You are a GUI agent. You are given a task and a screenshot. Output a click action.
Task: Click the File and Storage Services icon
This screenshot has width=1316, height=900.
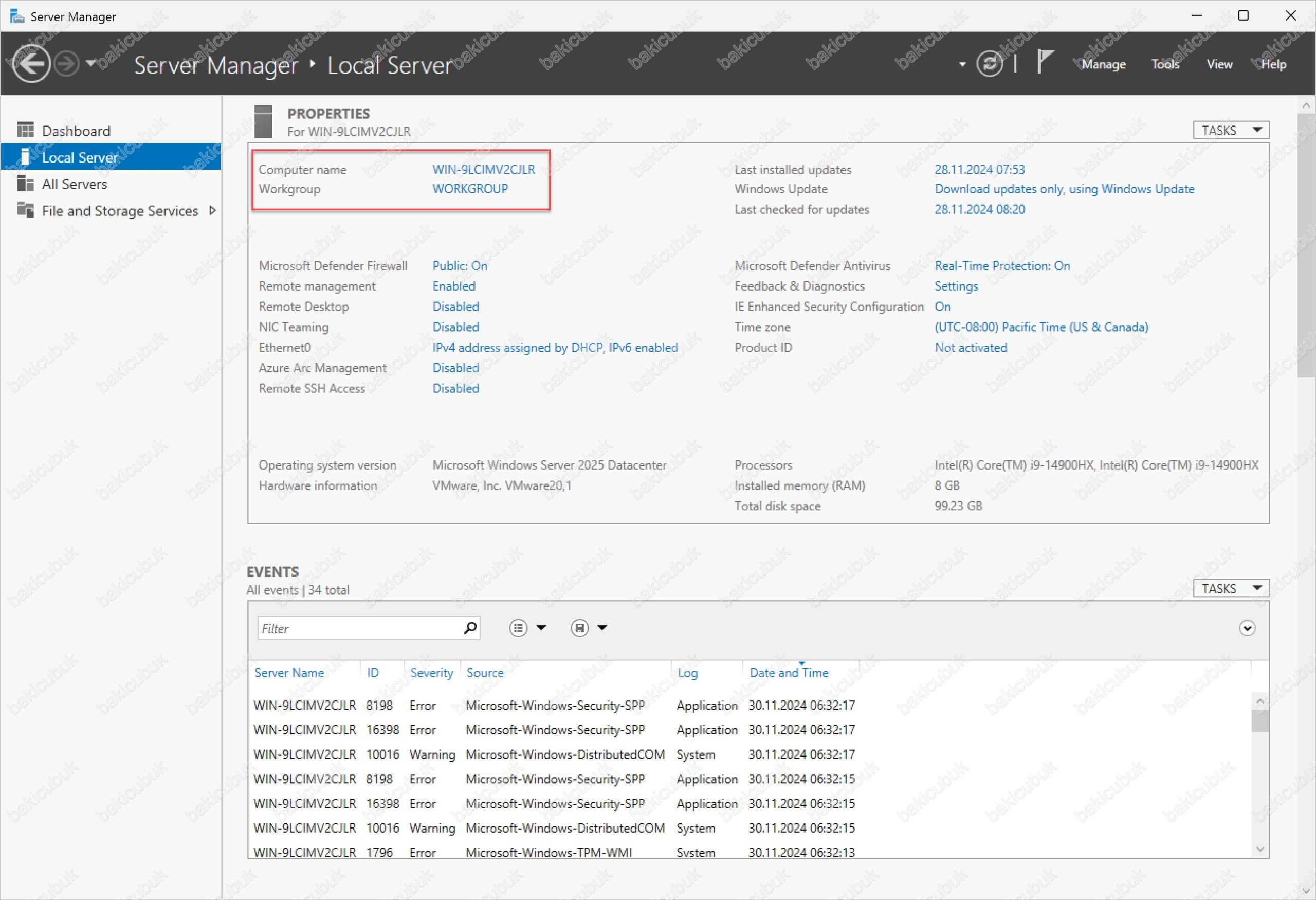(x=26, y=209)
